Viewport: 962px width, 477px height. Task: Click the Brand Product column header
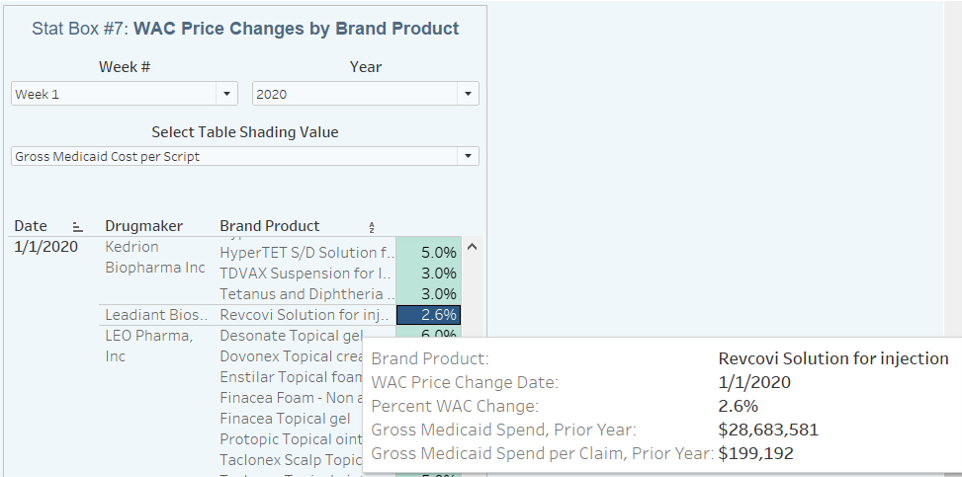coord(269,226)
